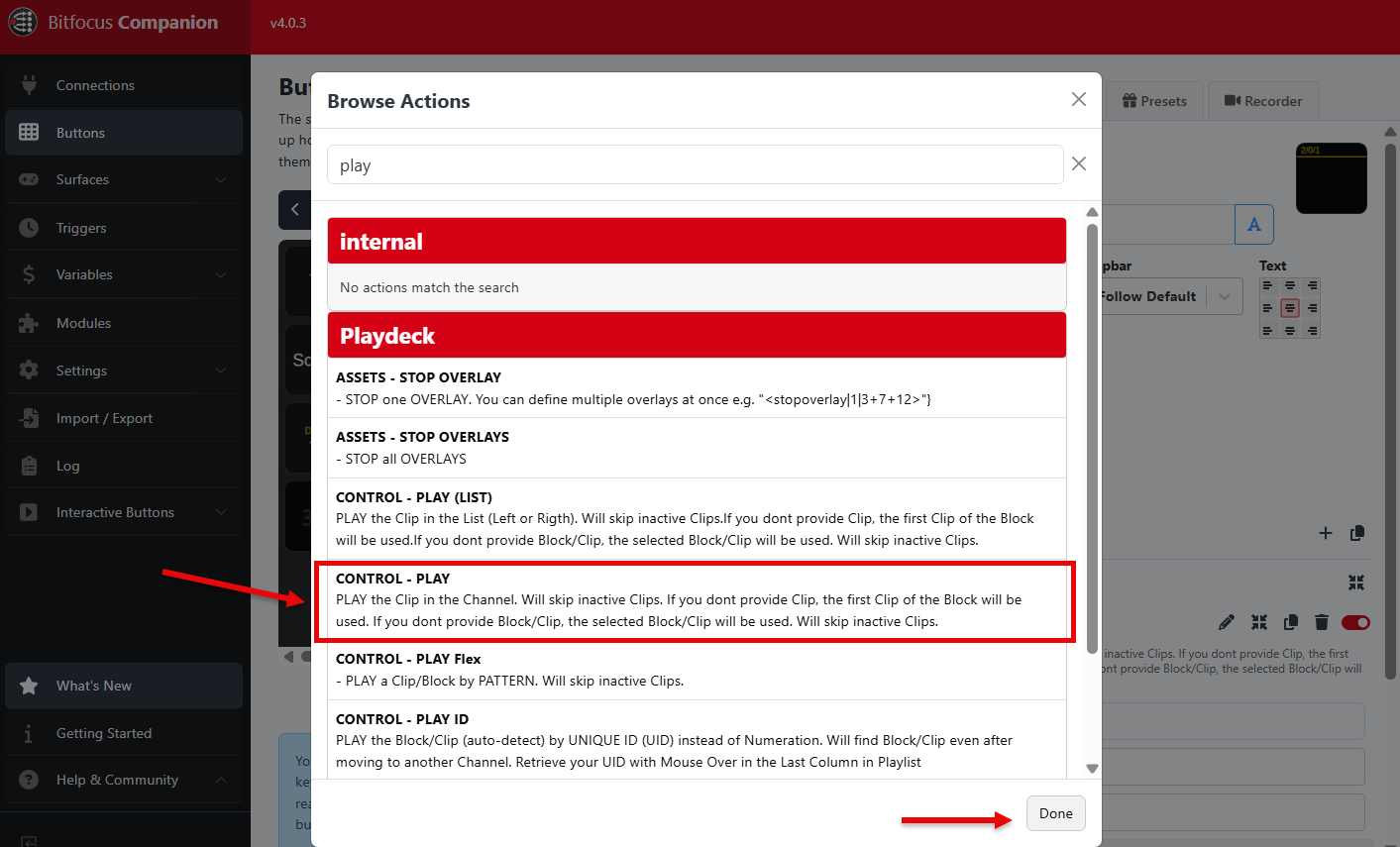Click the Interactive Buttons play icon
This screenshot has height=847, width=1400.
29,512
